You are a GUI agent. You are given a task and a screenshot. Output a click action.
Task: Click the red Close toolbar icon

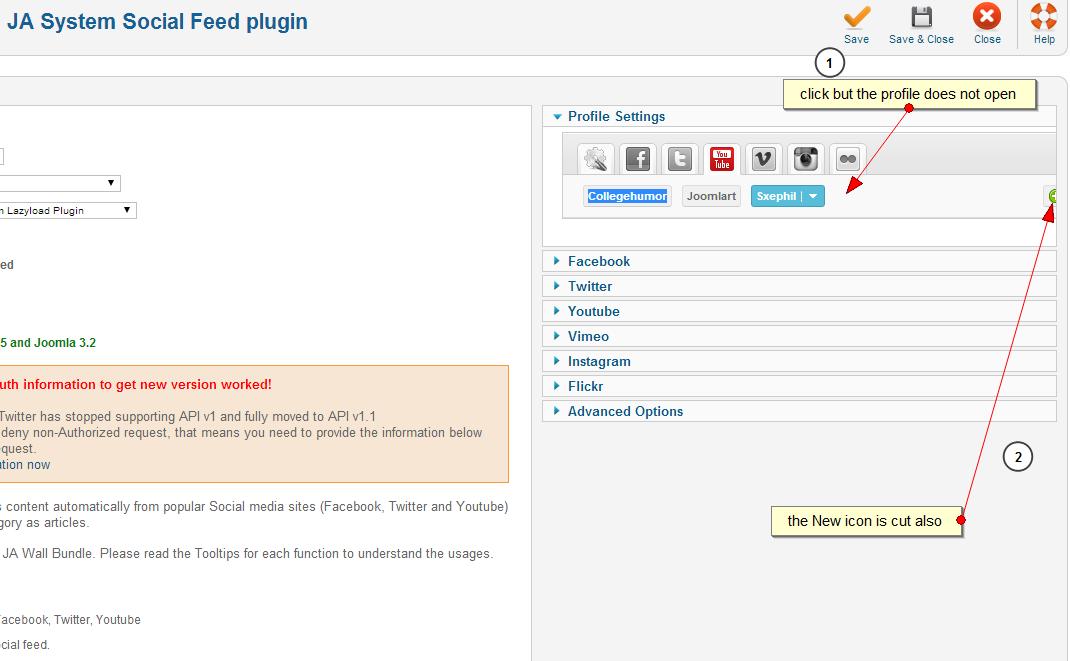(987, 18)
